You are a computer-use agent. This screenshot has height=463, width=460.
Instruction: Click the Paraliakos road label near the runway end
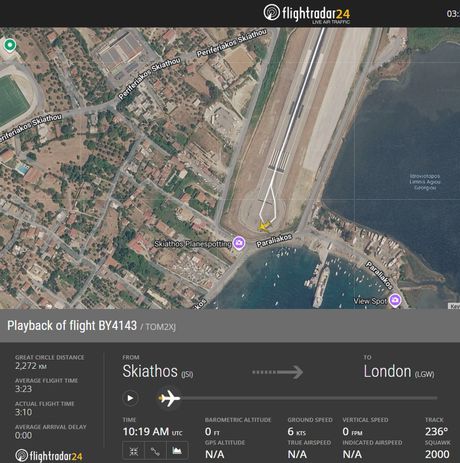[274, 240]
